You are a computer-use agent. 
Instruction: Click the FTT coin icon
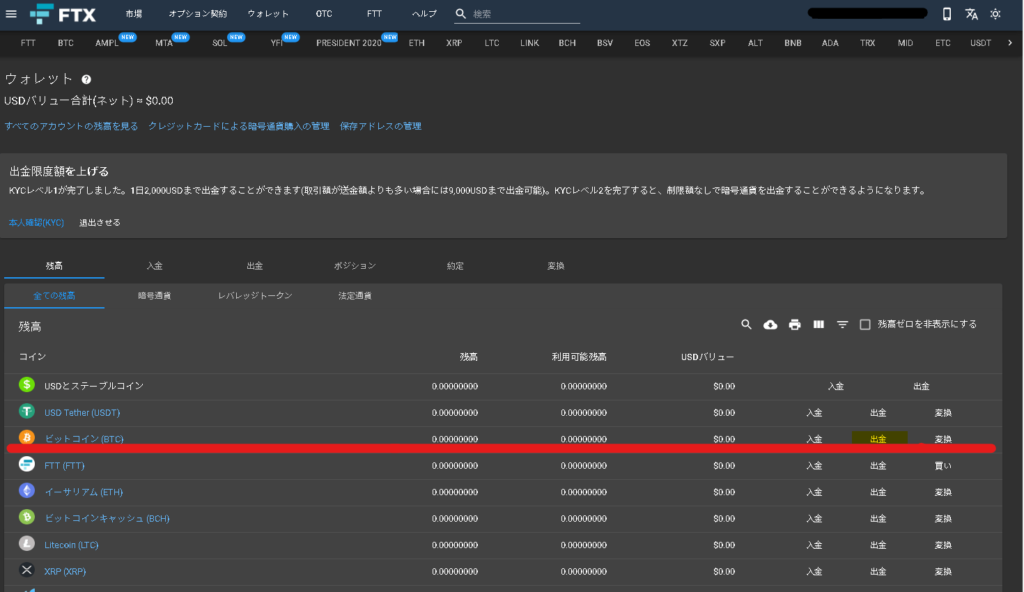(x=27, y=464)
